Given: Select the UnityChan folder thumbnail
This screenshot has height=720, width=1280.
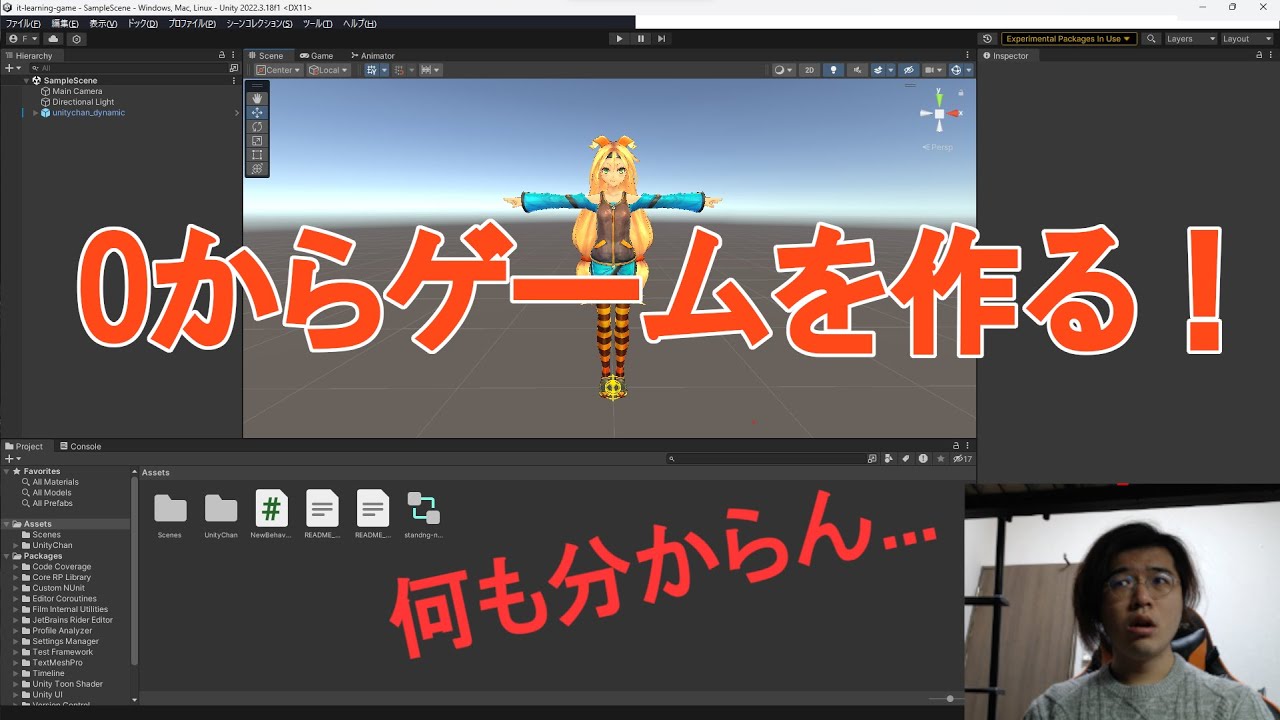Looking at the screenshot, I should click(221, 509).
